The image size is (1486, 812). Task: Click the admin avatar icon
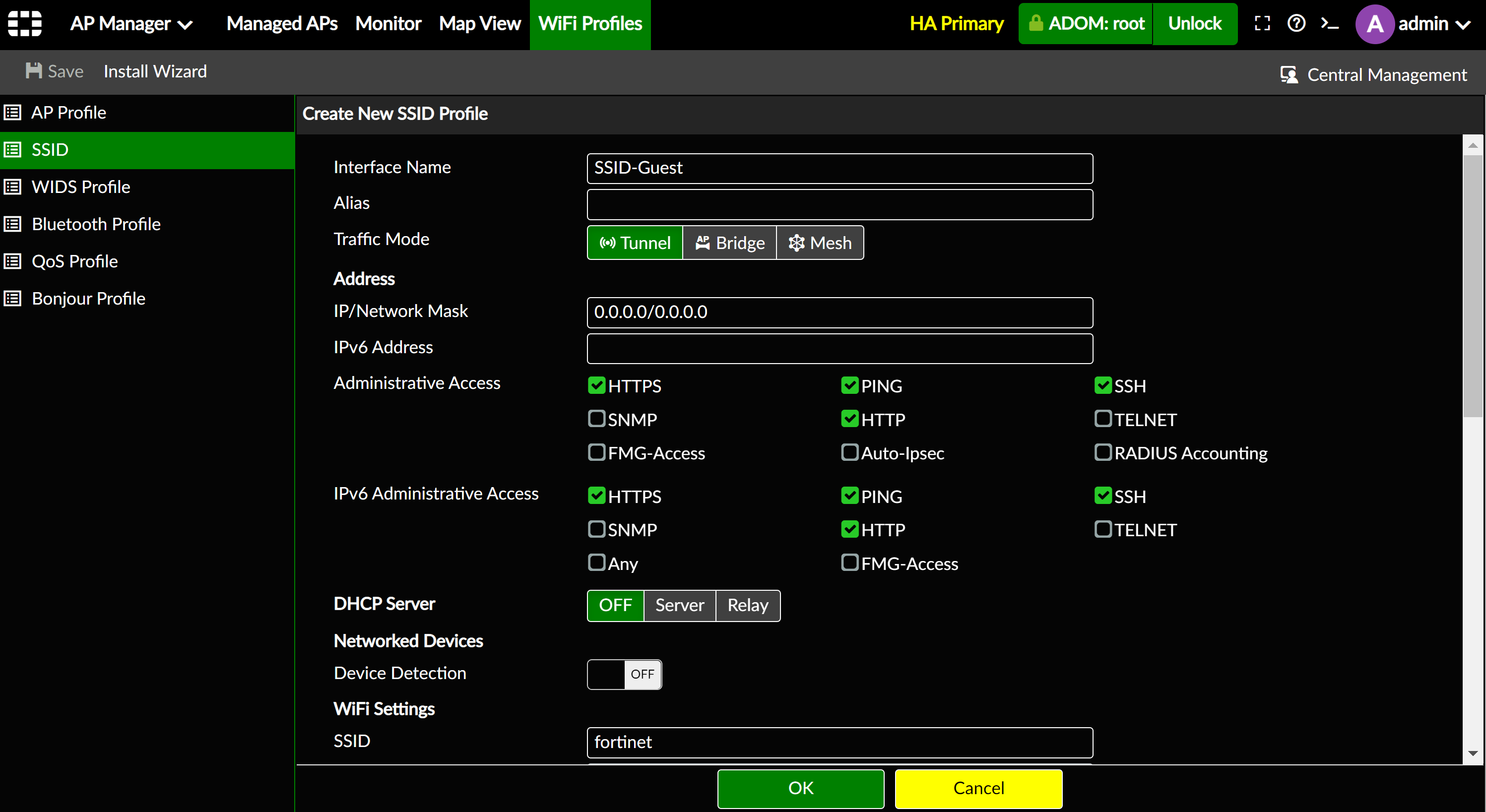coord(1375,24)
